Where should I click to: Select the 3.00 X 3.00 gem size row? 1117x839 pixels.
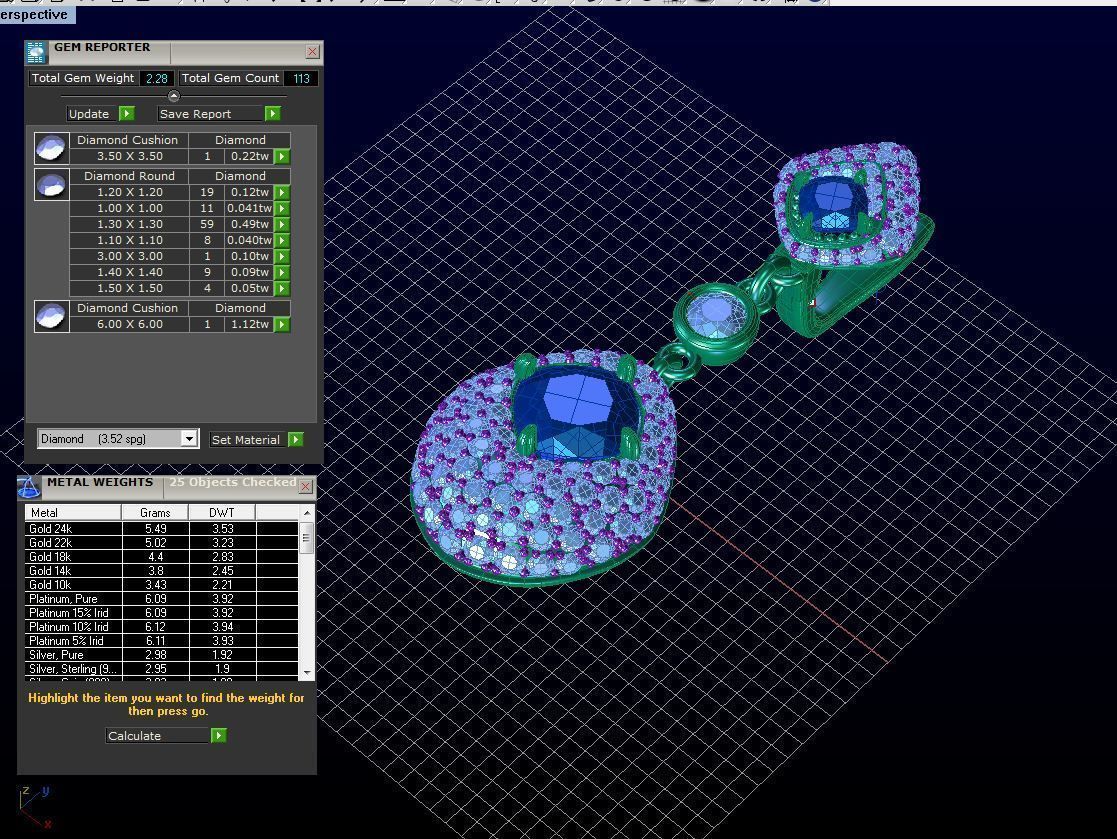tap(180, 256)
